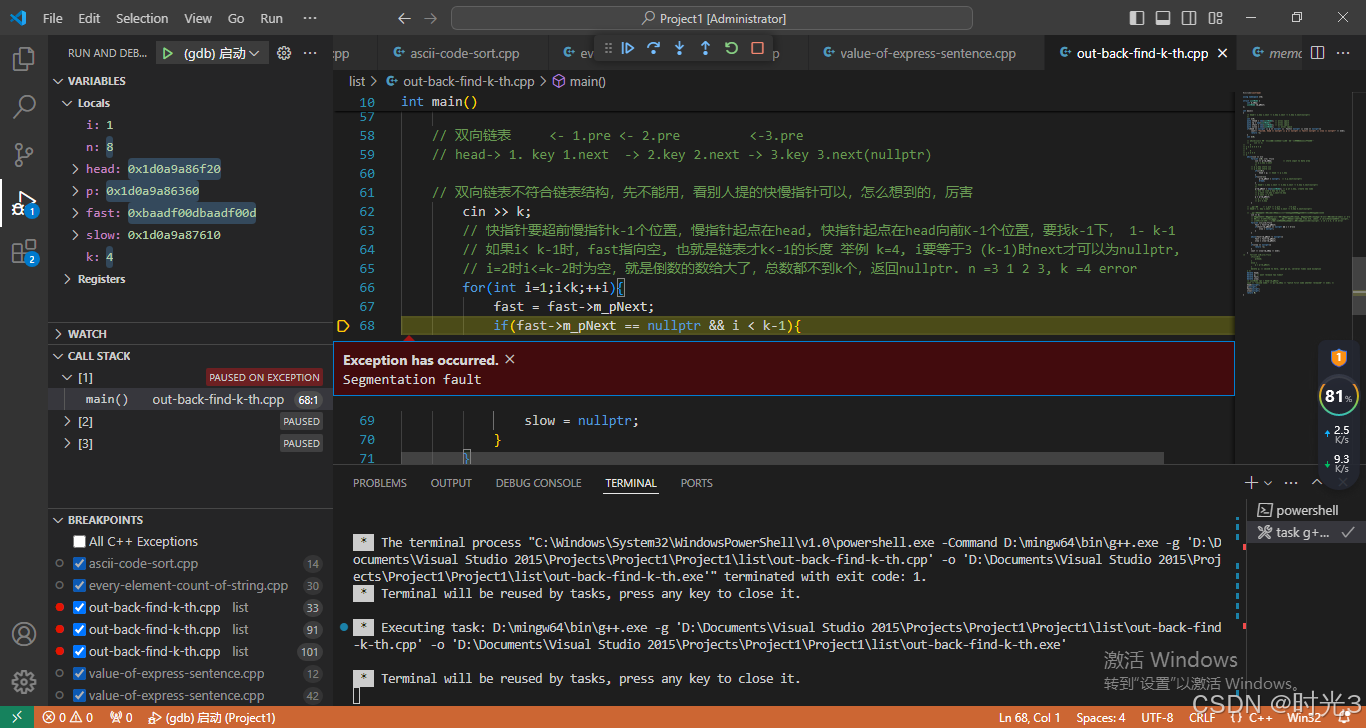Expand thread [2] in call stack
This screenshot has height=728, width=1366.
pyautogui.click(x=68, y=421)
